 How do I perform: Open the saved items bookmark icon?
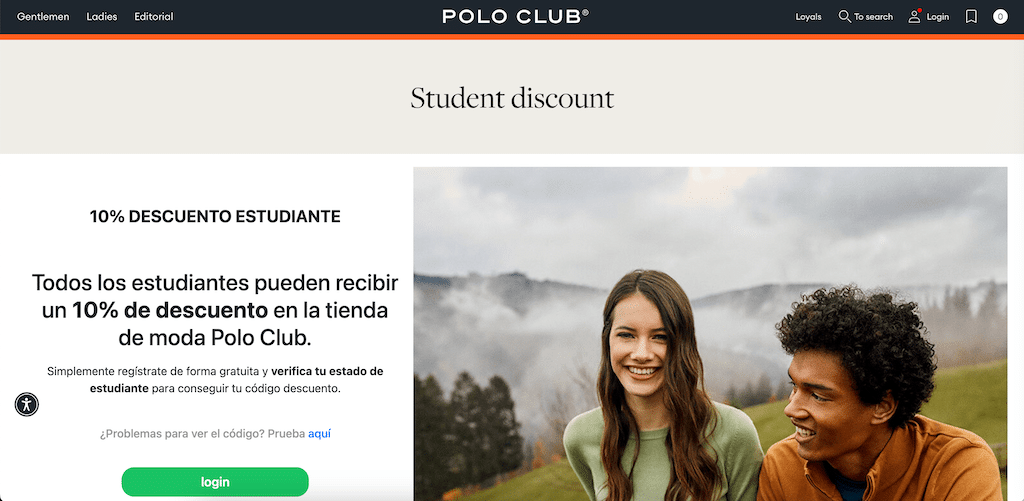pyautogui.click(x=971, y=16)
